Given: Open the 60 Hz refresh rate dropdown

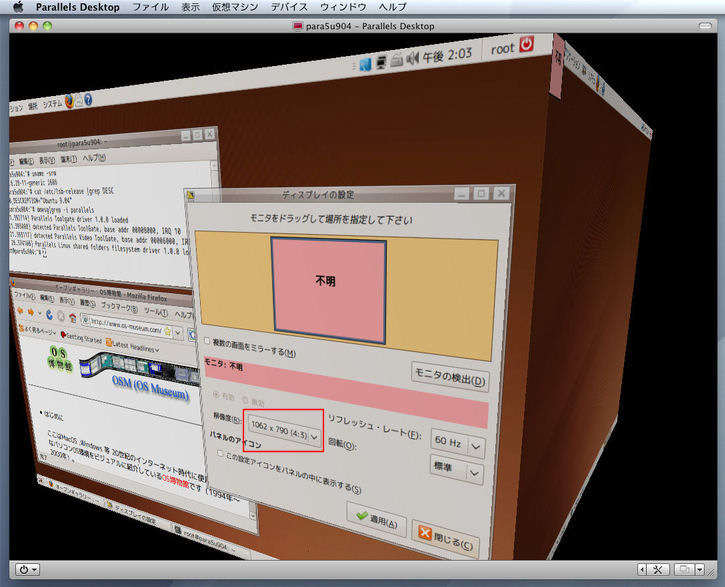Looking at the screenshot, I should click(458, 444).
